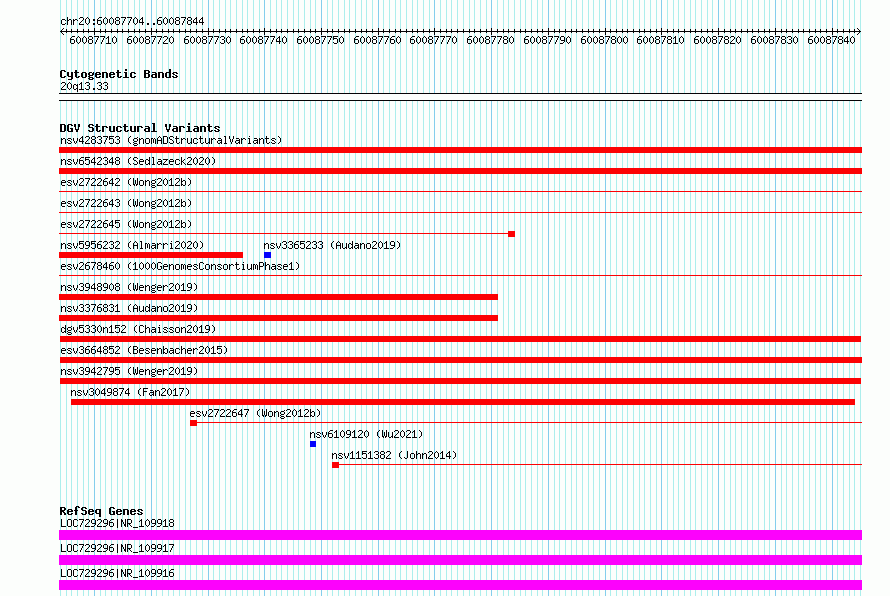Image resolution: width=890 pixels, height=596 pixels.
Task: Click ruler position 60087750
Action: point(320,40)
